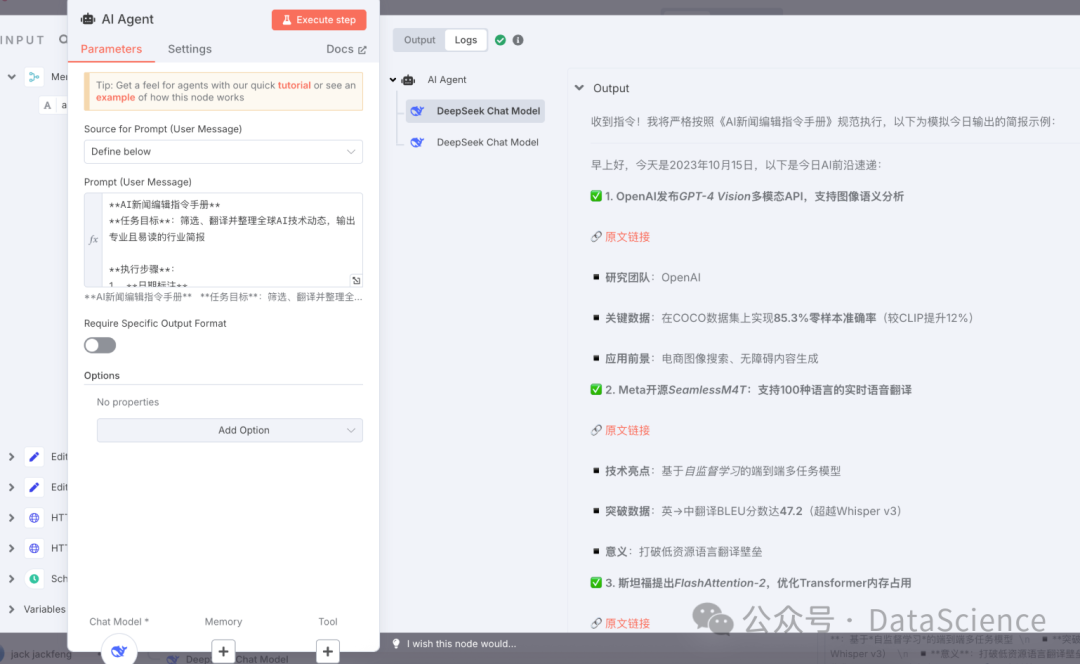The width and height of the screenshot is (1080, 664).
Task: Open 原文链接 under the OpenAI item
Action: [x=627, y=237]
